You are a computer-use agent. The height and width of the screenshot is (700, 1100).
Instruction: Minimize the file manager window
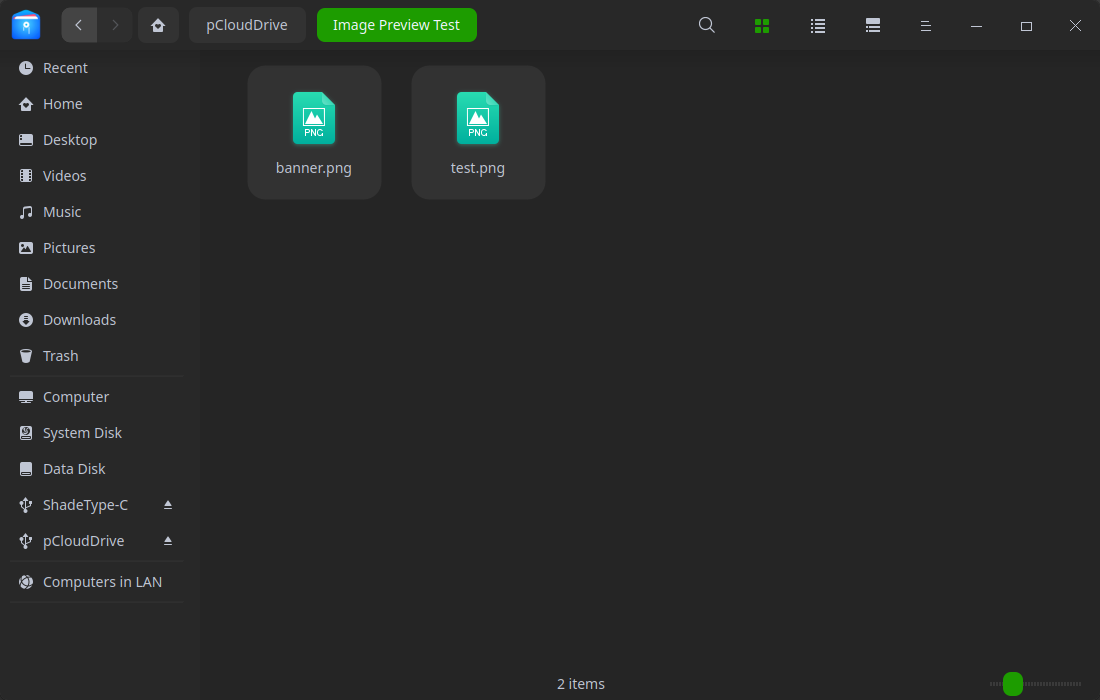(976, 26)
